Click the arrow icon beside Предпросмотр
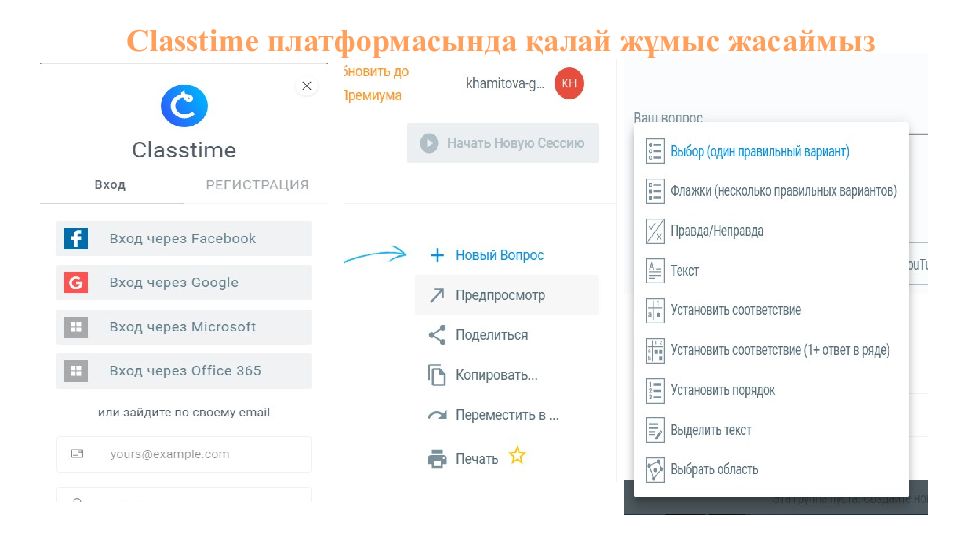Screen dimensions: 960x540 click(x=437, y=295)
